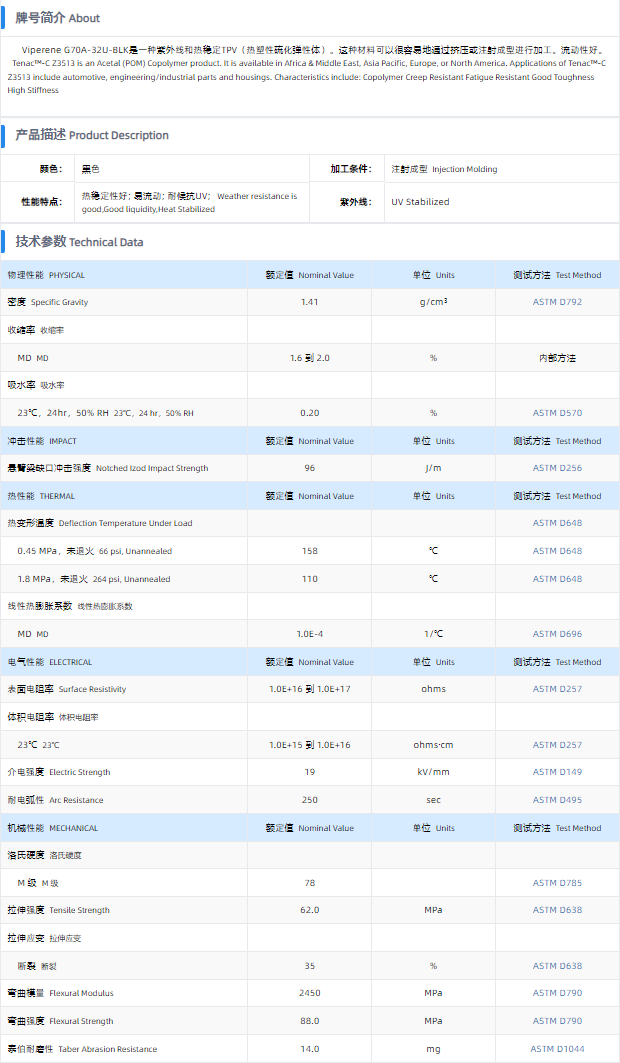Click the ASTM D1044 Taber Abrasion link

click(x=557, y=1049)
